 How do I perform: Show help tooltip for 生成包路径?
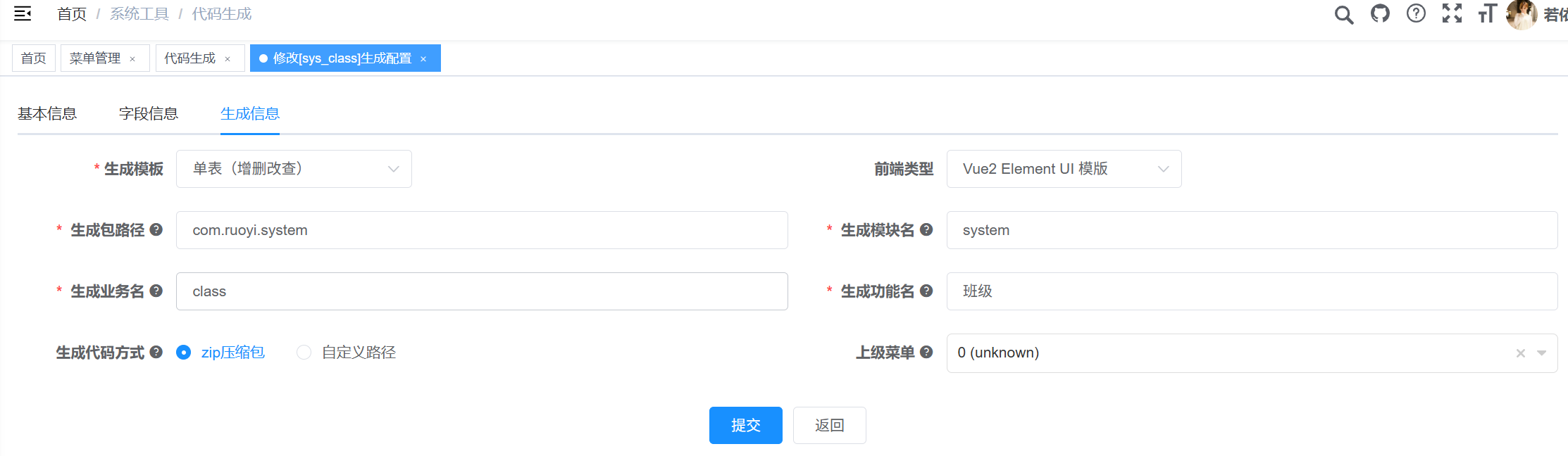(156, 229)
